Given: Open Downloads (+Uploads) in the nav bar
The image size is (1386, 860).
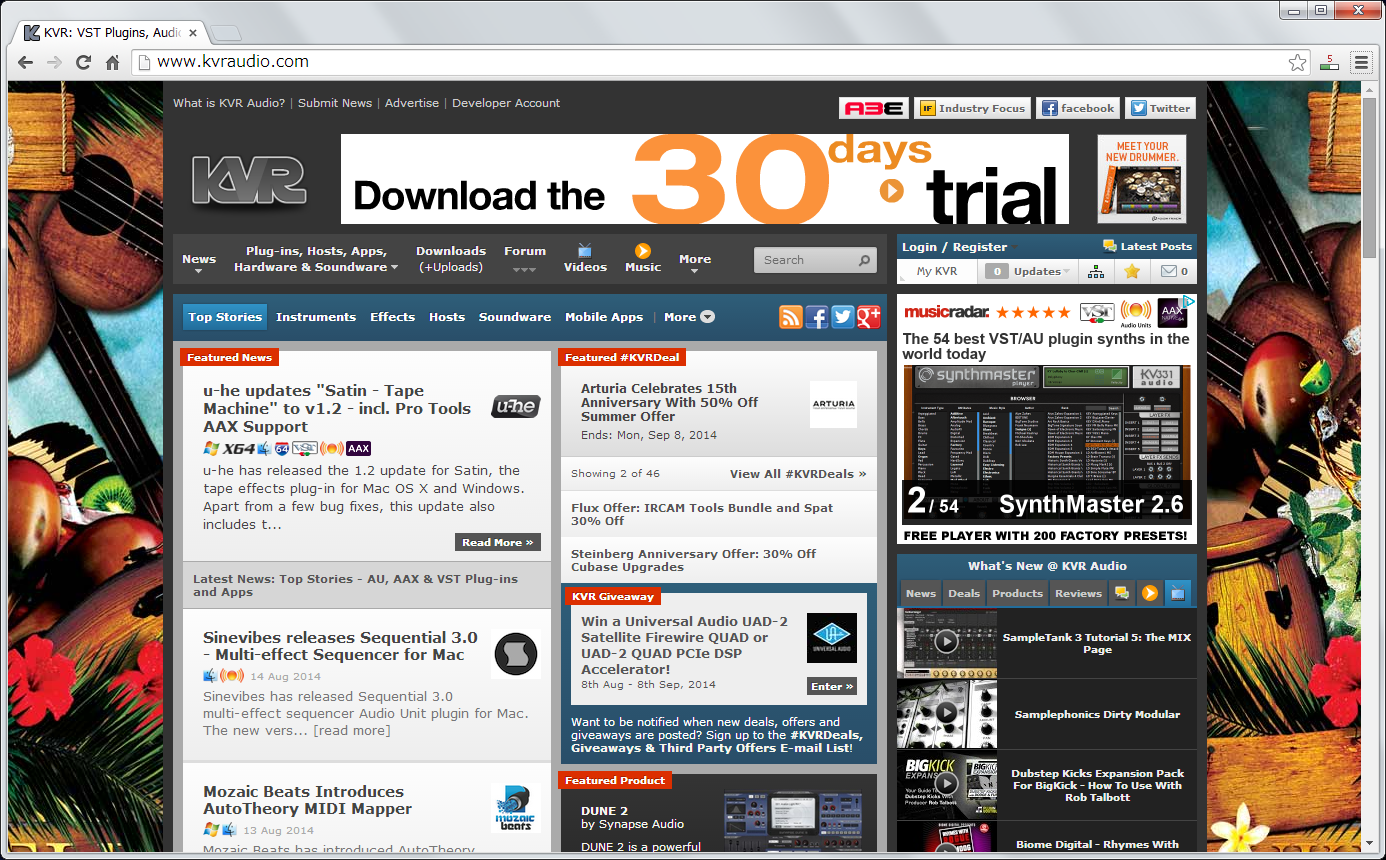Looking at the screenshot, I should (451, 259).
